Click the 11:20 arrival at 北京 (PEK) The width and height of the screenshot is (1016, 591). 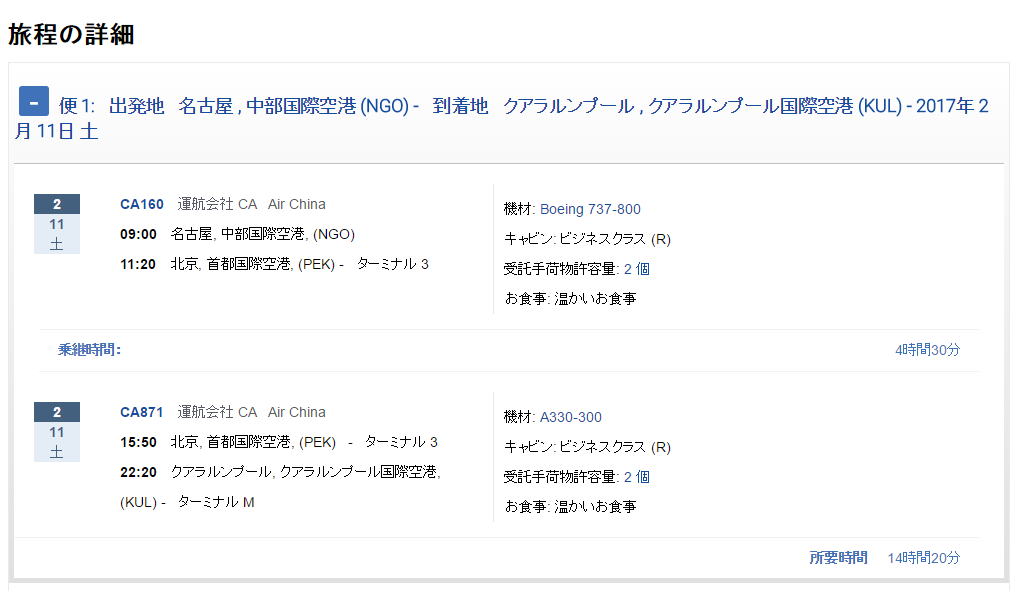(138, 264)
